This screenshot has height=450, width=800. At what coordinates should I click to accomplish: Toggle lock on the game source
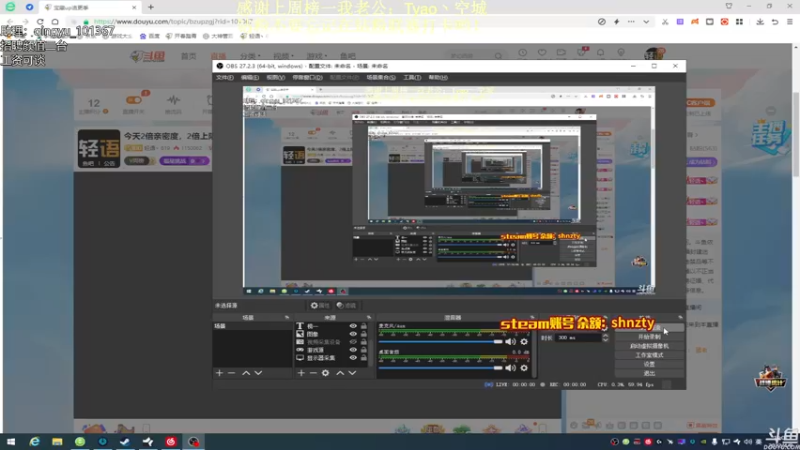(x=364, y=350)
